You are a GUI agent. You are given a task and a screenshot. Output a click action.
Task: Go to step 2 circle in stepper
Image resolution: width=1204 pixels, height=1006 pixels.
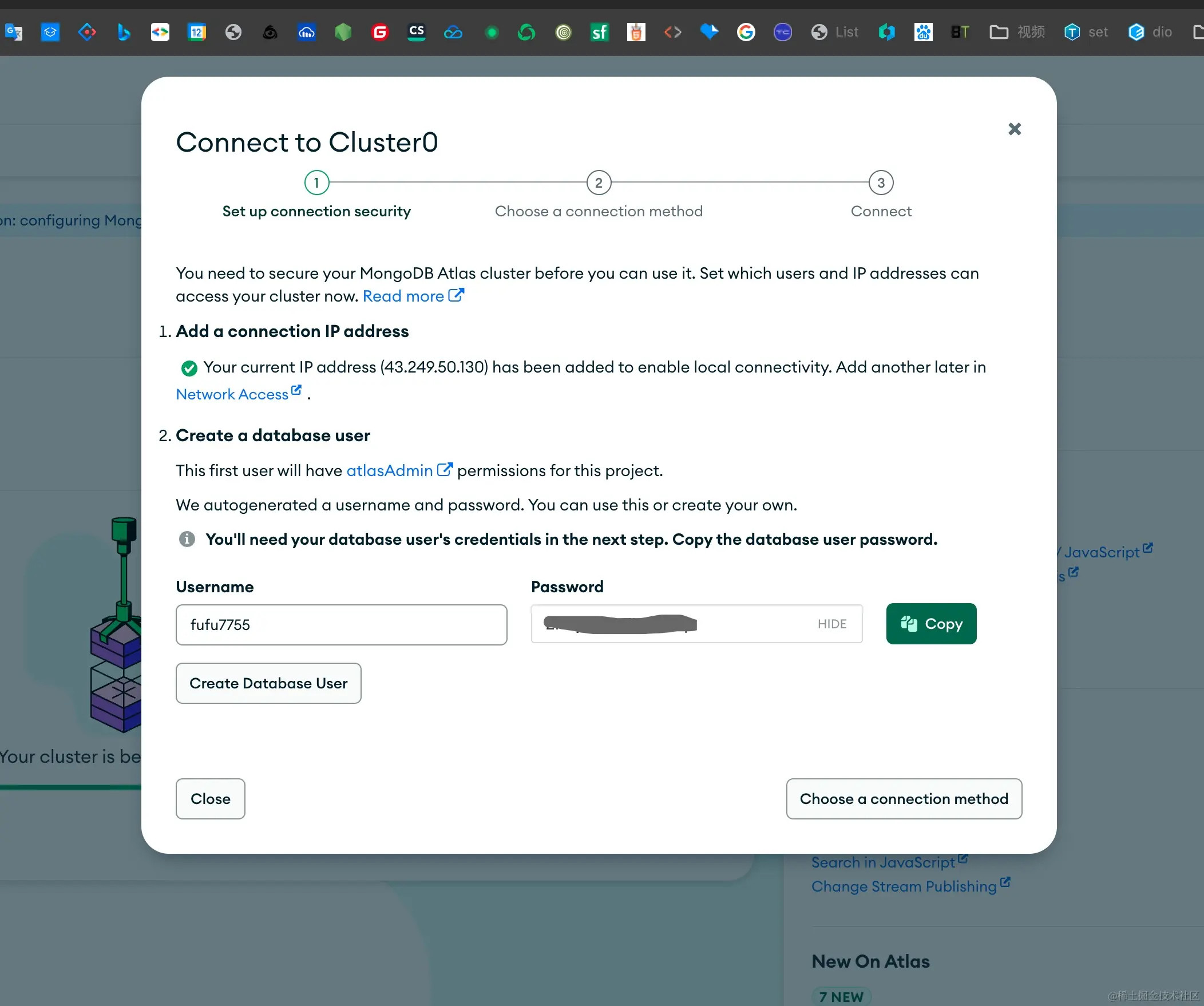(x=599, y=183)
